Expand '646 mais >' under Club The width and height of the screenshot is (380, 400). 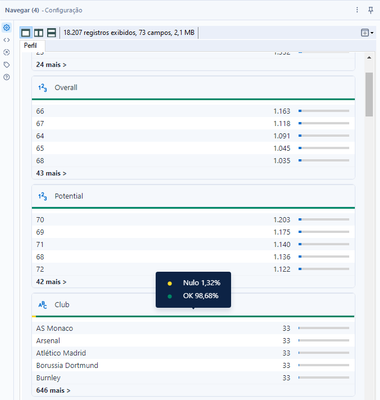pyautogui.click(x=53, y=390)
